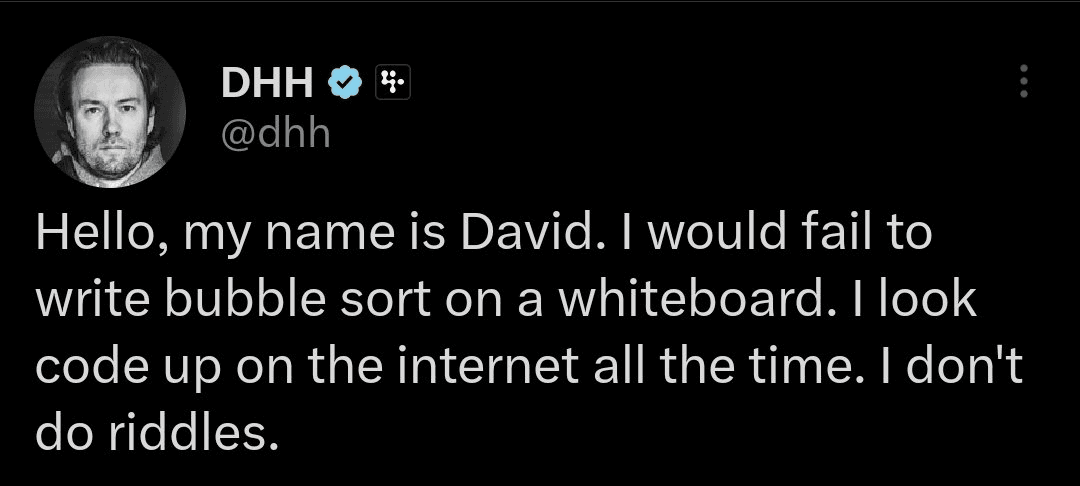Open the three-dot more options menu
The width and height of the screenshot is (1080, 486).
(x=1021, y=82)
